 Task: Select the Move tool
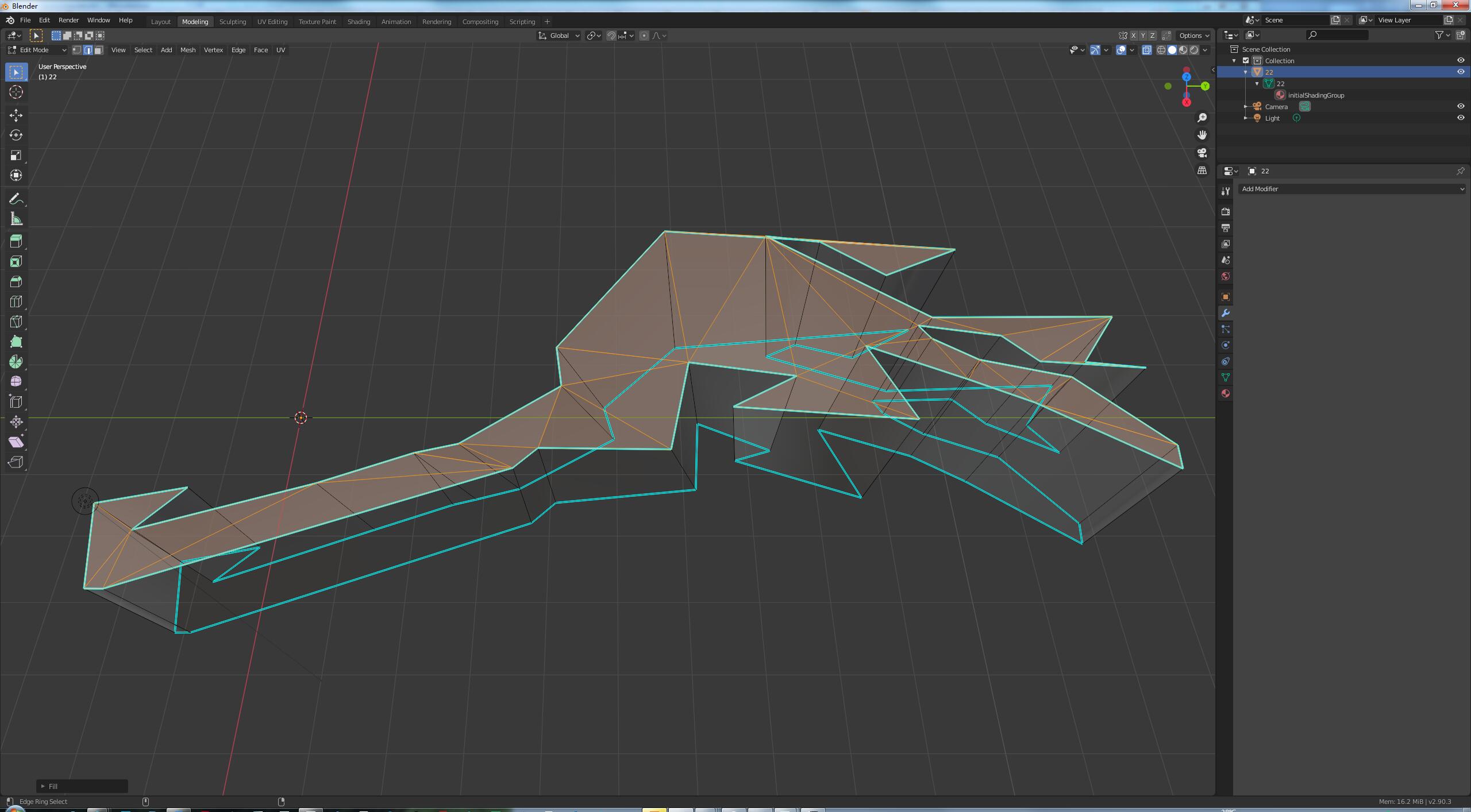click(x=16, y=115)
